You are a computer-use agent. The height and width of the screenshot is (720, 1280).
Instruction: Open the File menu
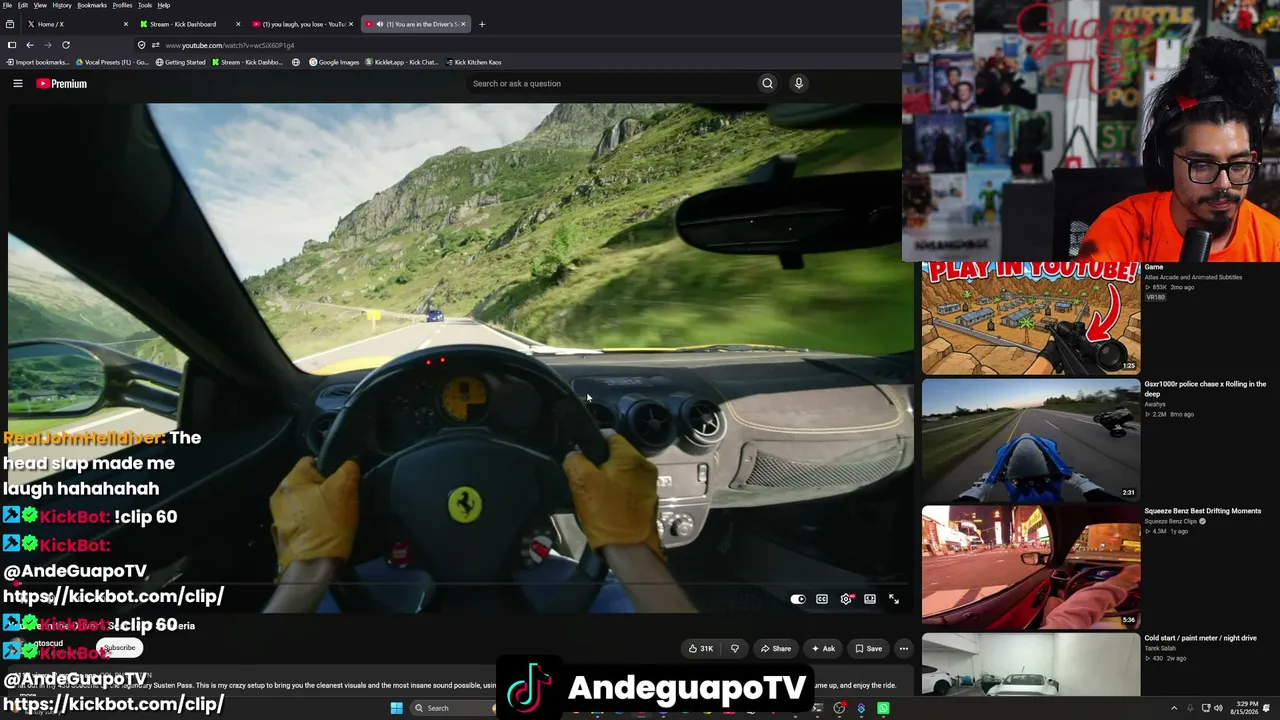tap(7, 5)
